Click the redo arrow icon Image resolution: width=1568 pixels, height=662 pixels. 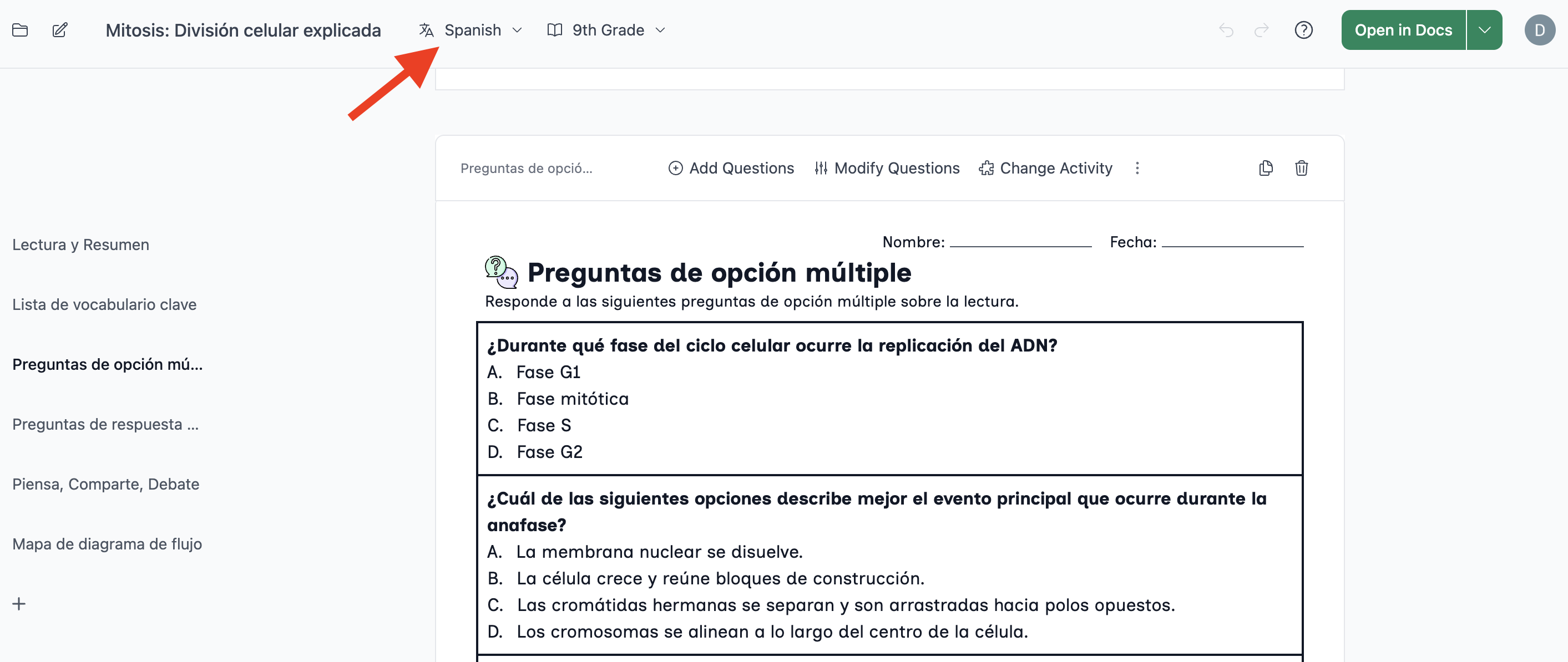[x=1262, y=30]
